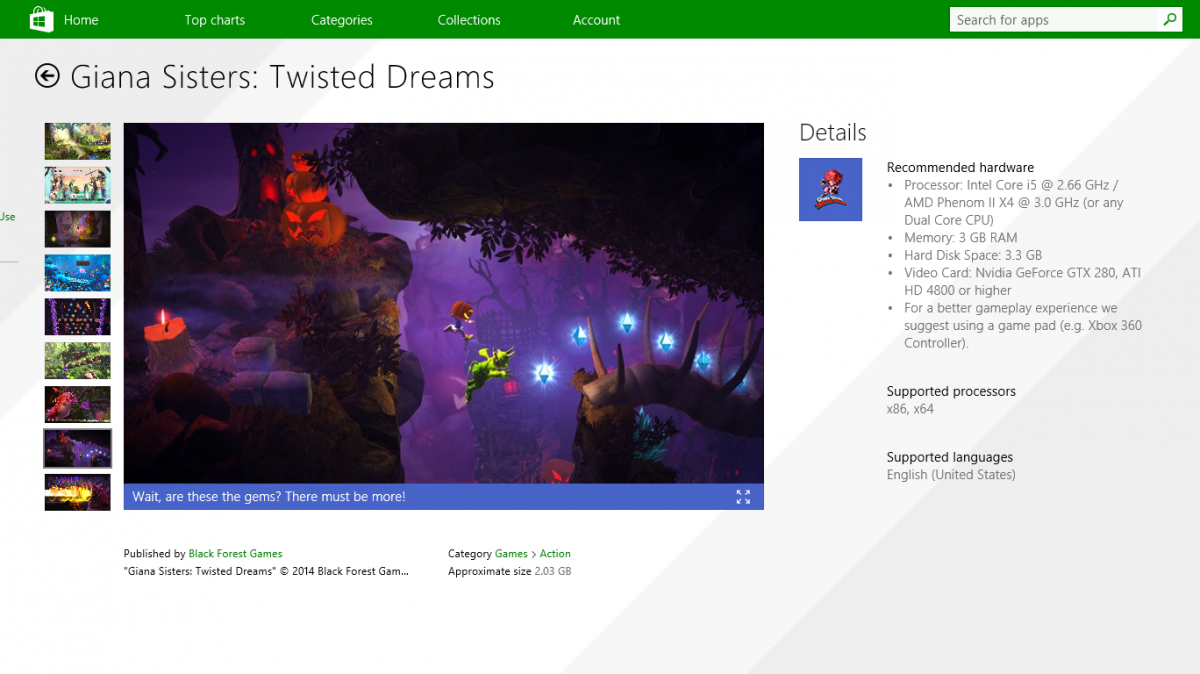The height and width of the screenshot is (674, 1200).
Task: Click the search magnifier button
Action: click(x=1169, y=19)
